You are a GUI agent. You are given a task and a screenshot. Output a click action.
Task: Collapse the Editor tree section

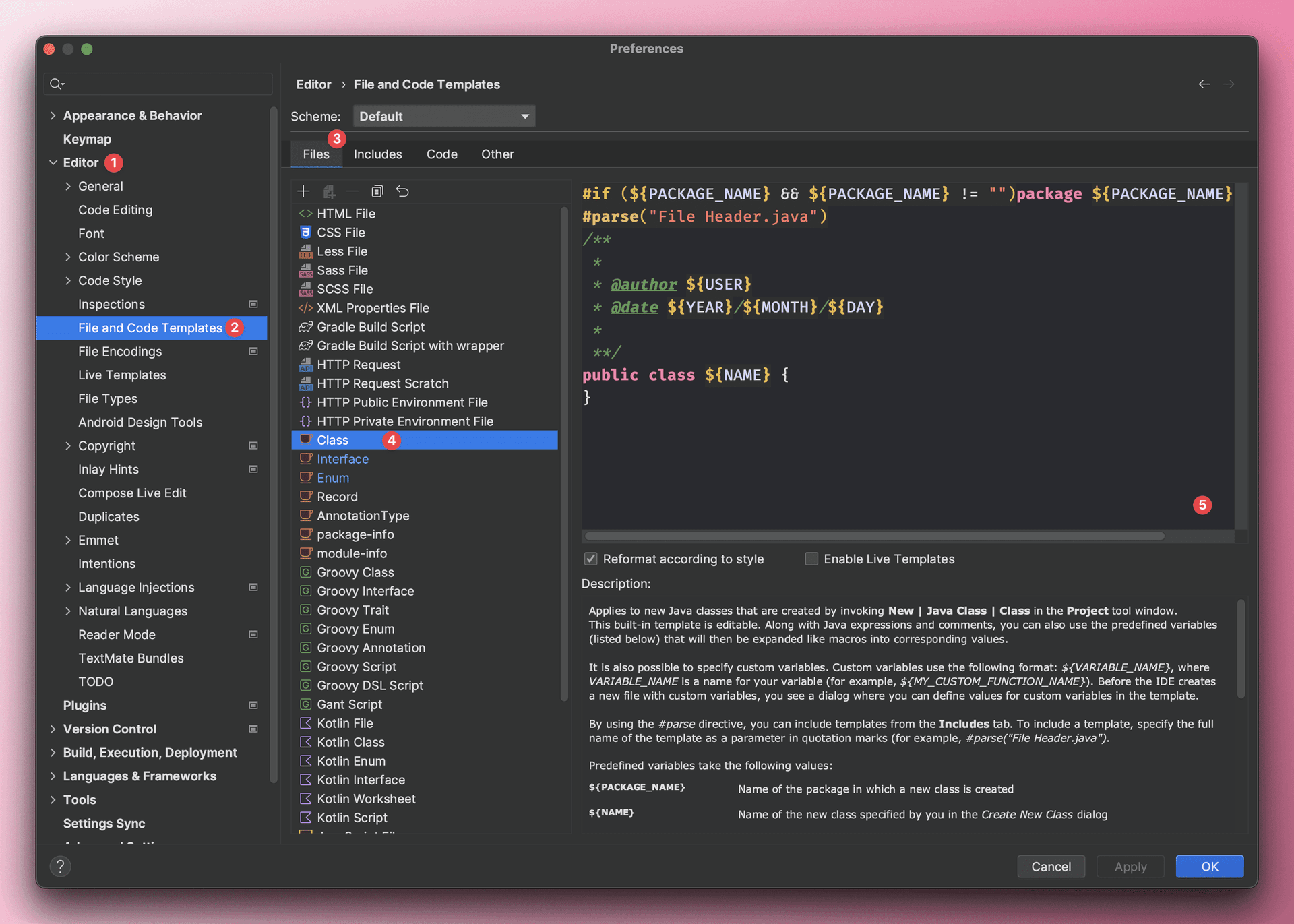(53, 162)
